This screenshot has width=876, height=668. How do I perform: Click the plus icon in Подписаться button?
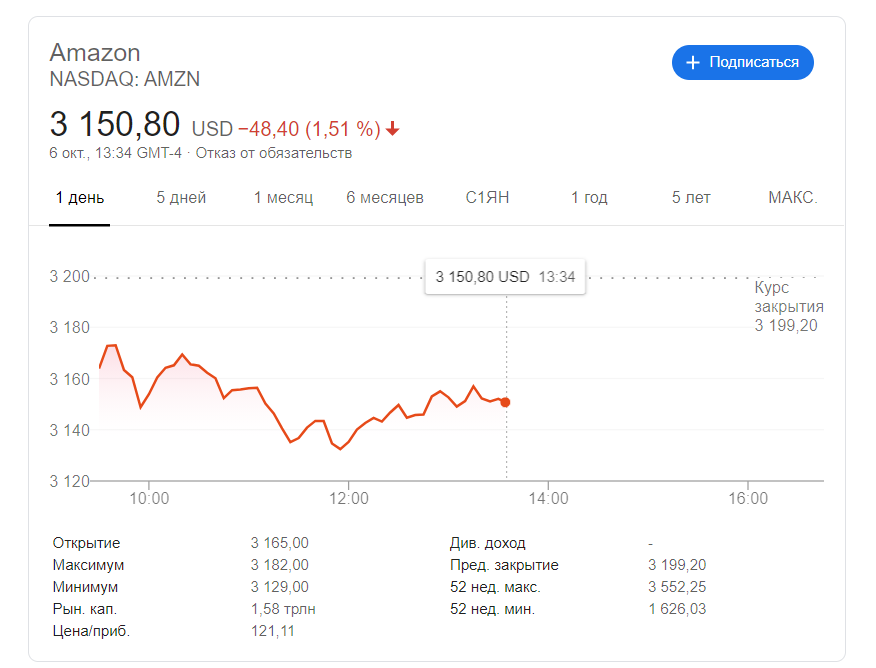click(x=693, y=63)
